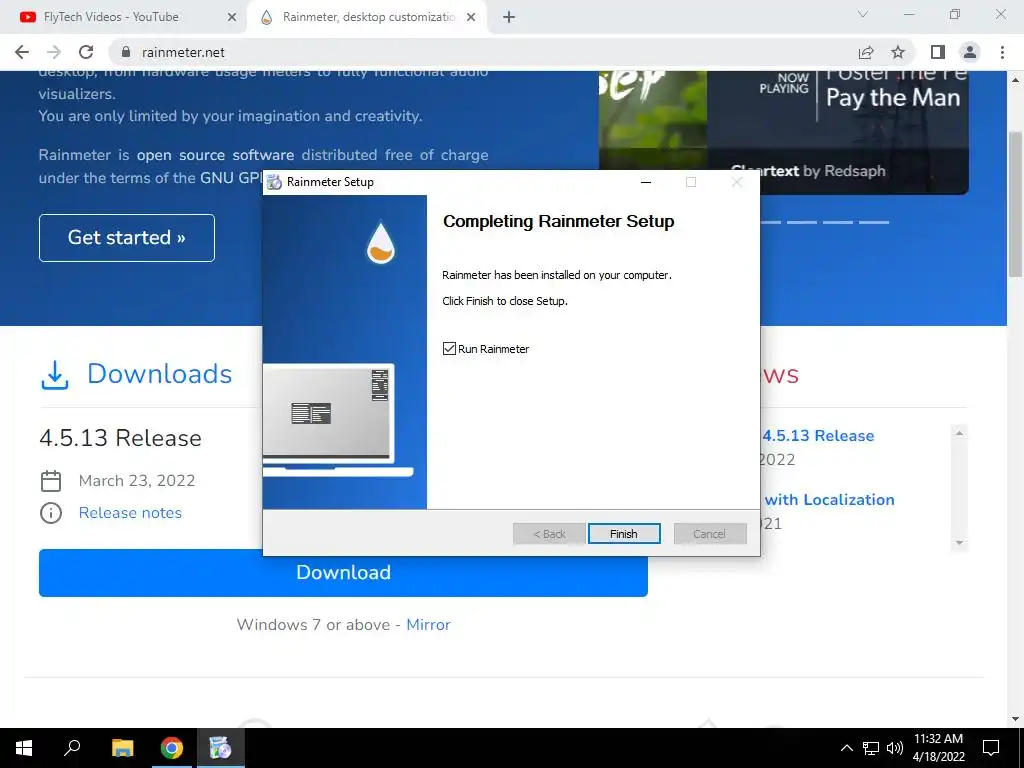Viewport: 1024px width, 768px height.
Task: Click the Rainmeter Setup title bar icon
Action: pos(274,182)
